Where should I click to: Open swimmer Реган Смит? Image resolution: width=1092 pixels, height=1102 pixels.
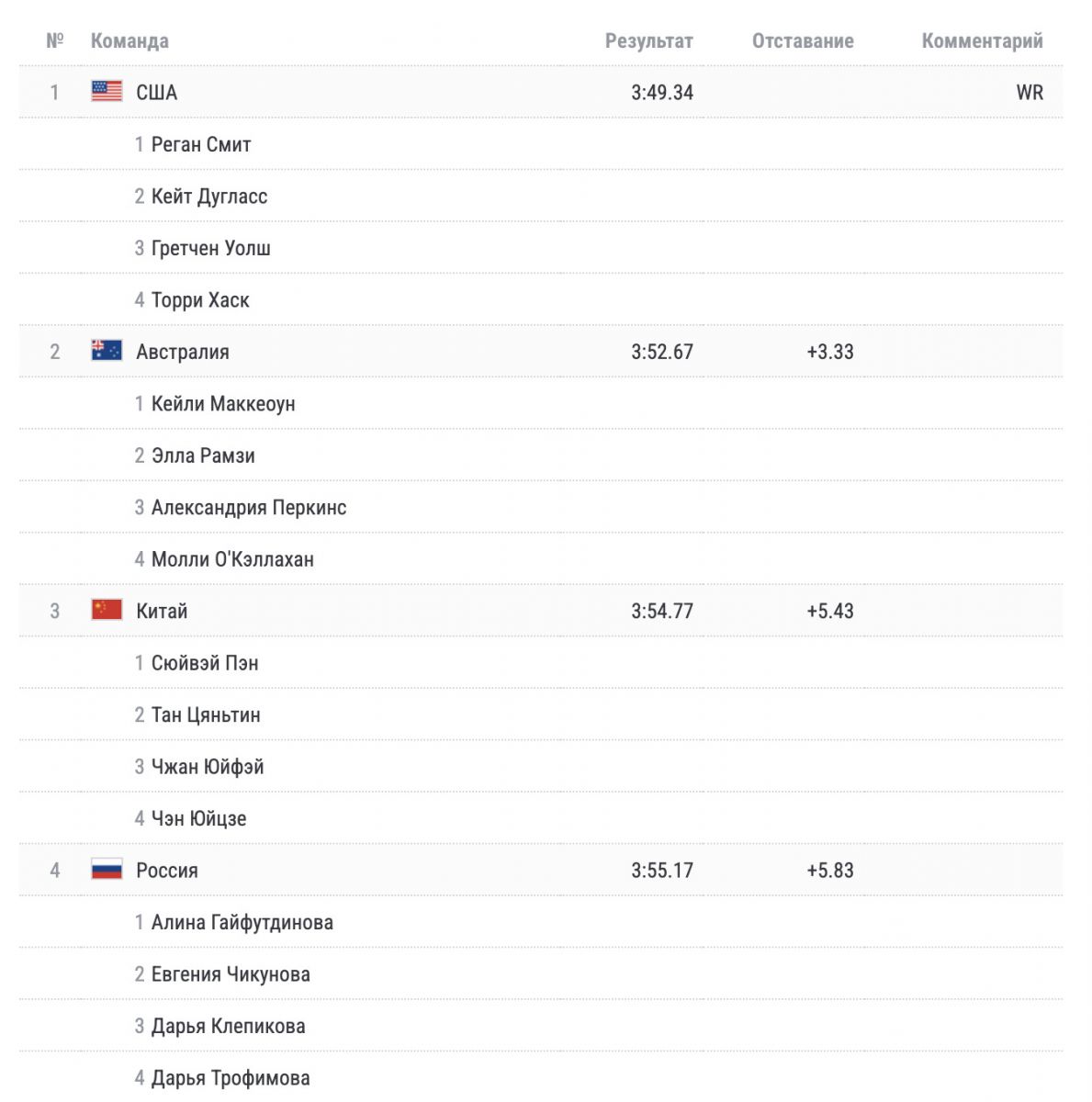(x=201, y=144)
